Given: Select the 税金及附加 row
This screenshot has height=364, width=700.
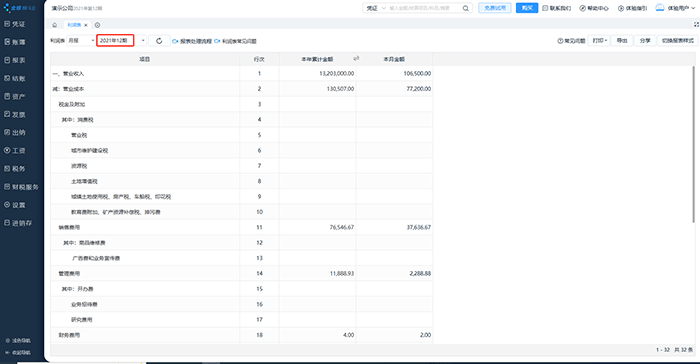Looking at the screenshot, I should (242, 104).
